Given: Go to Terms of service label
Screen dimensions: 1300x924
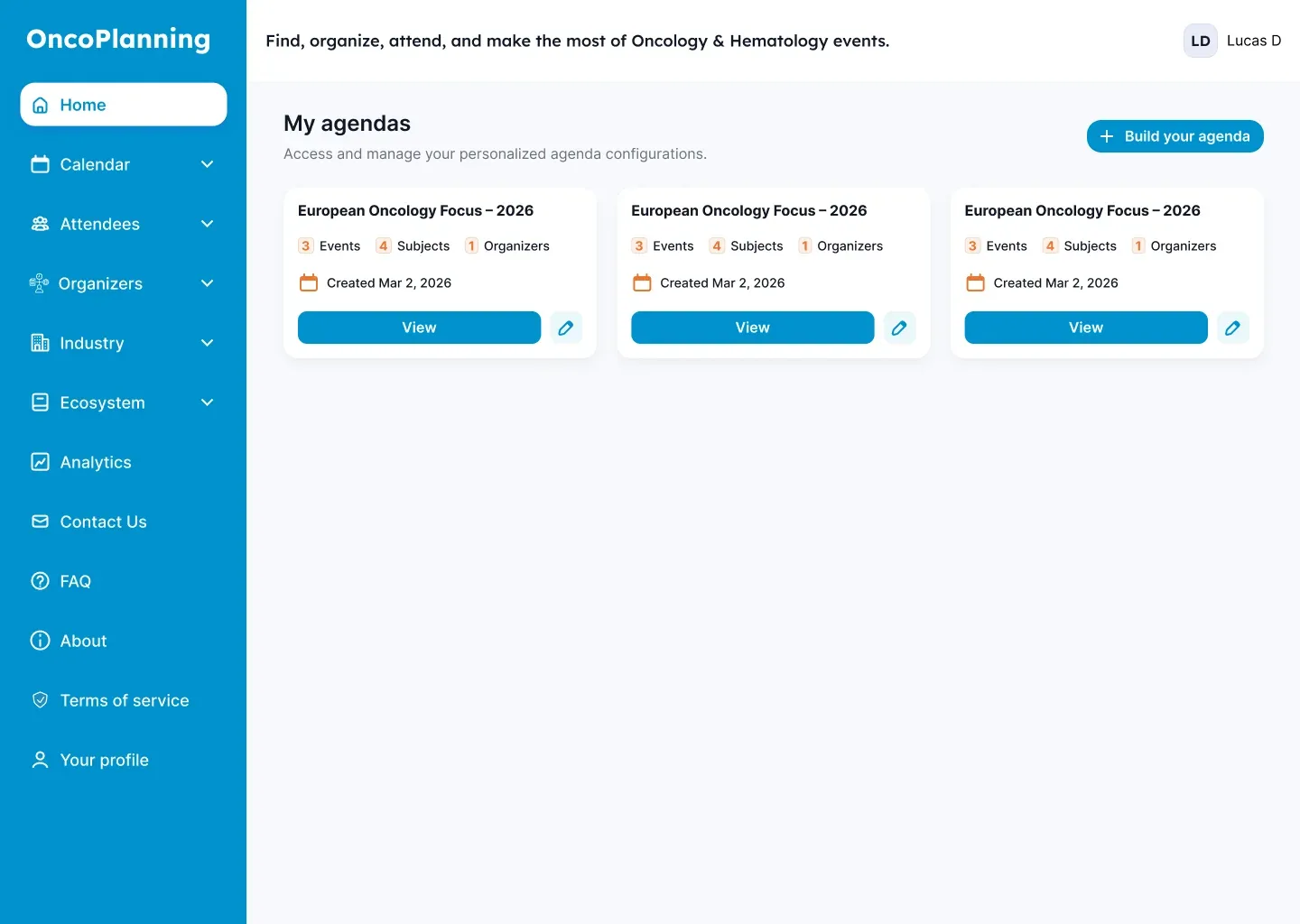Looking at the screenshot, I should (x=125, y=700).
